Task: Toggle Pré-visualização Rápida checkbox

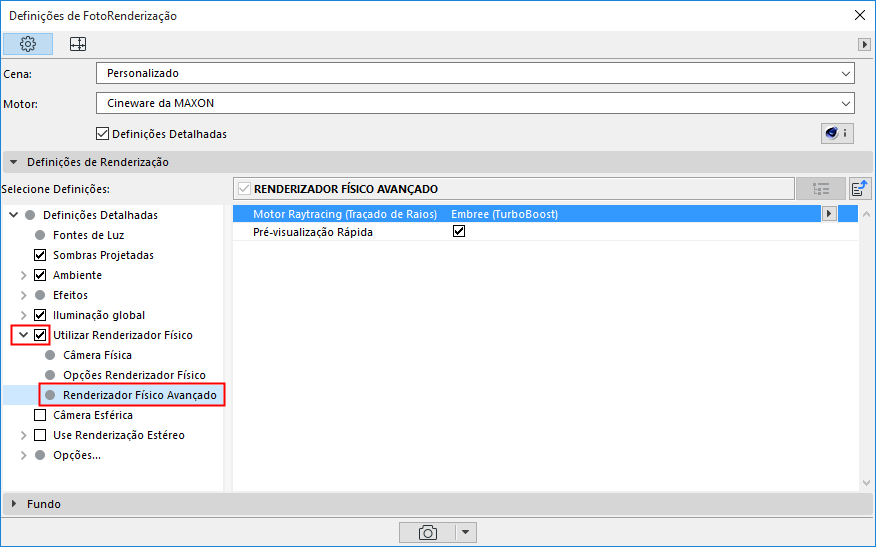Action: [459, 231]
